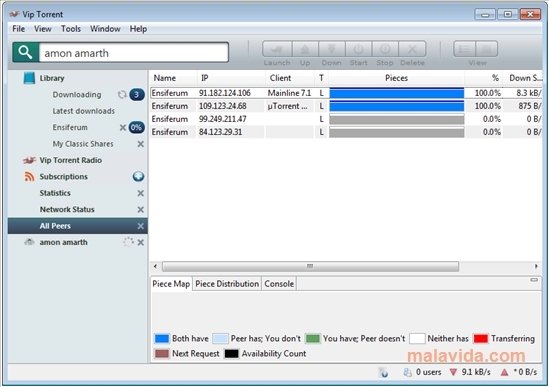
Task: Switch to the Piece Distribution tab
Action: click(x=227, y=284)
